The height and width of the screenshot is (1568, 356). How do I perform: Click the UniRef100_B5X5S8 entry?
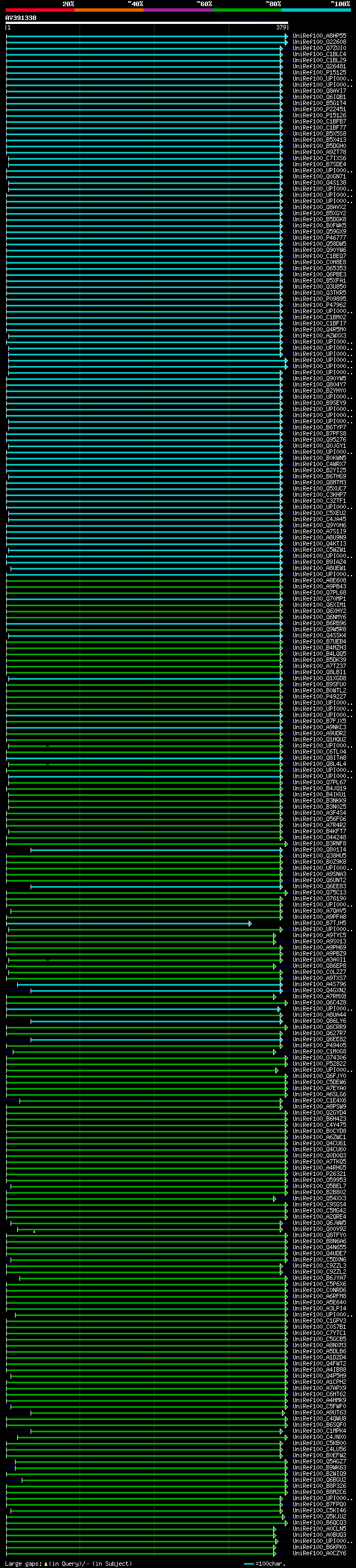[319, 133]
